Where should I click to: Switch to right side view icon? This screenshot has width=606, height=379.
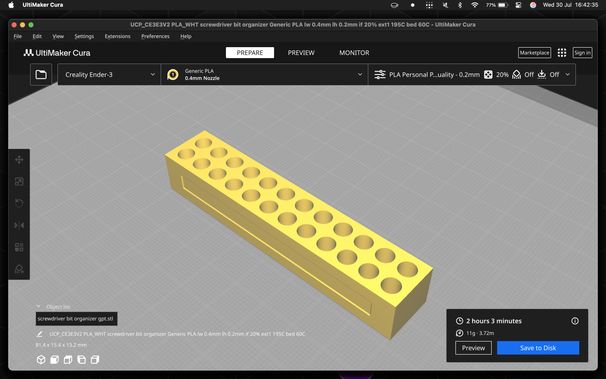[x=95, y=360]
